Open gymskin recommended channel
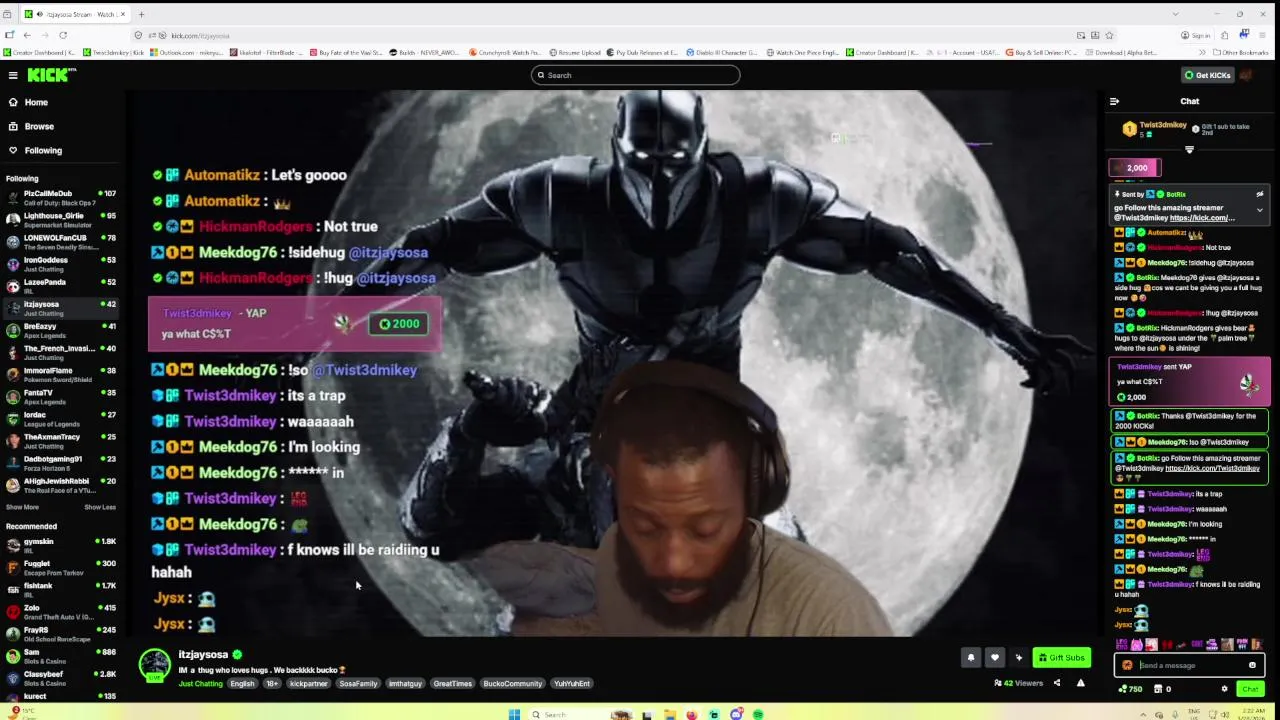The width and height of the screenshot is (1280, 720). coord(60,545)
